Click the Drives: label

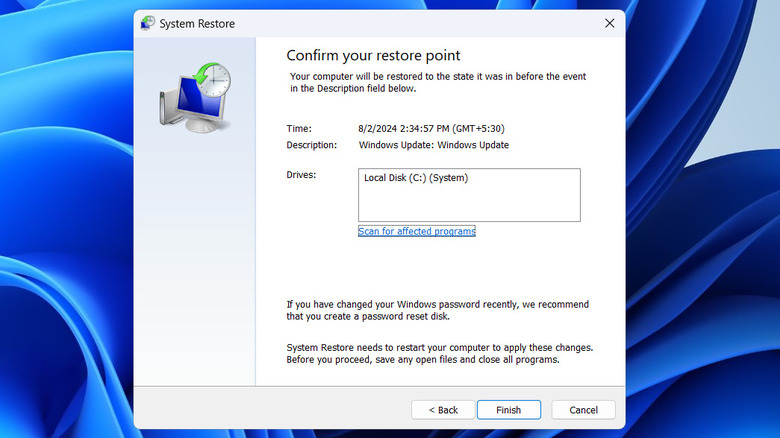tap(301, 175)
